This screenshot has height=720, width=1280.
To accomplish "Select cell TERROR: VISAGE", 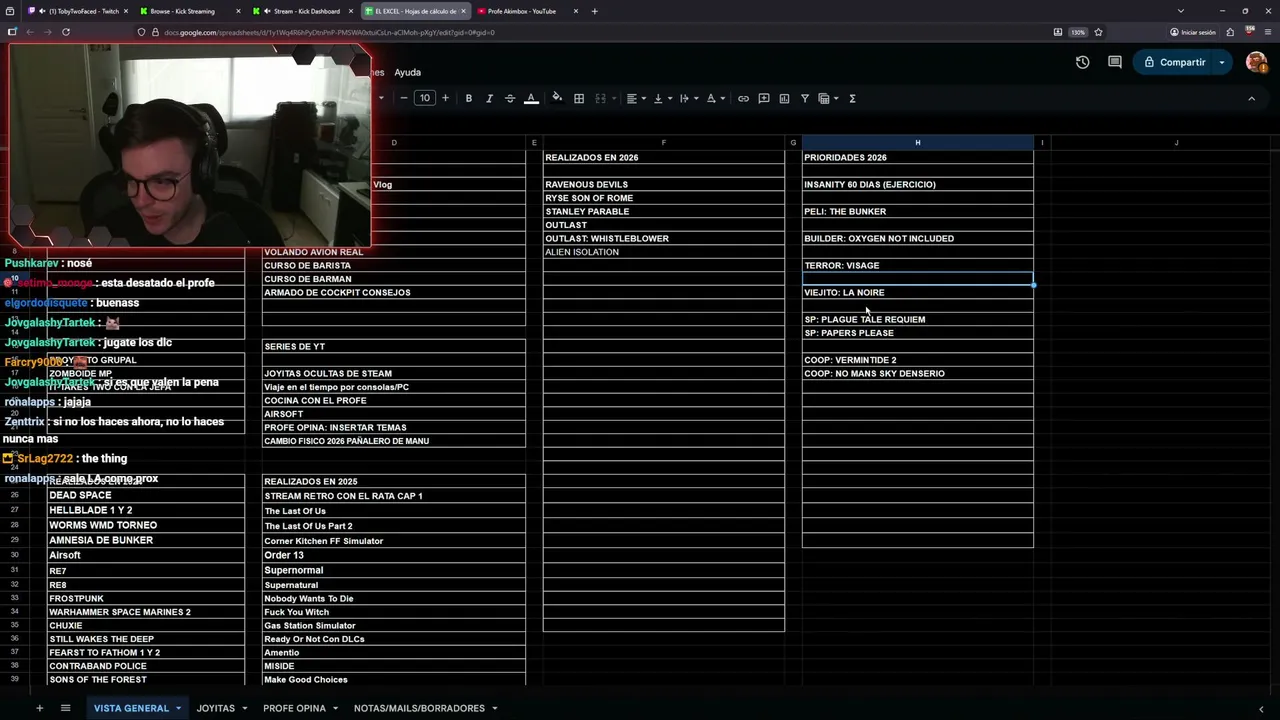I will 917,265.
